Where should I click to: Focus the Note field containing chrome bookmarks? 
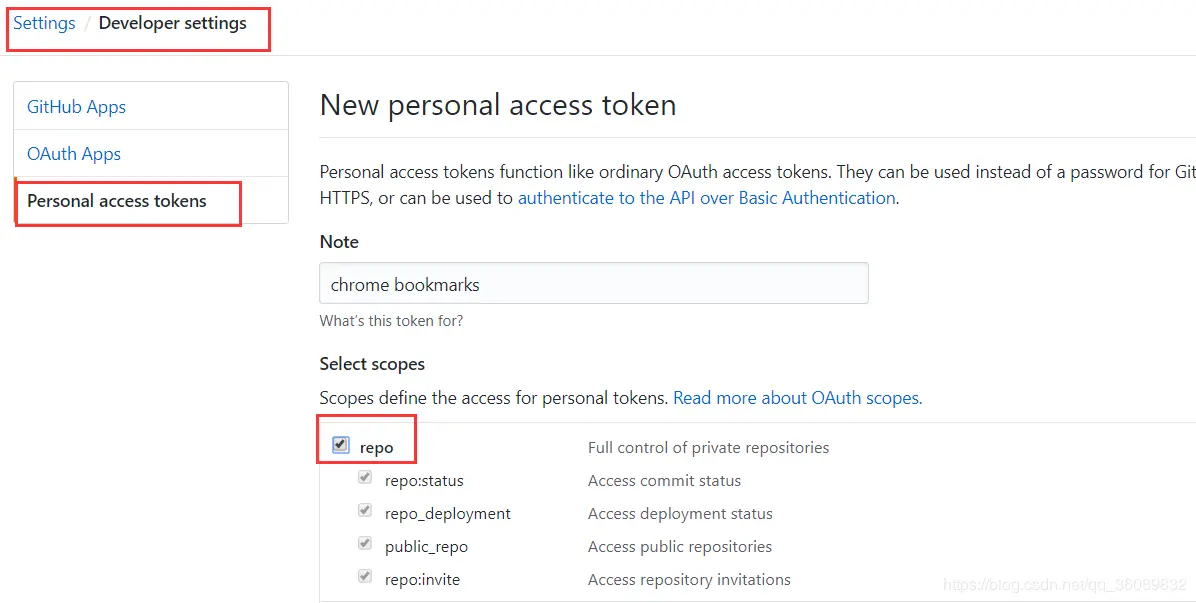pos(593,284)
